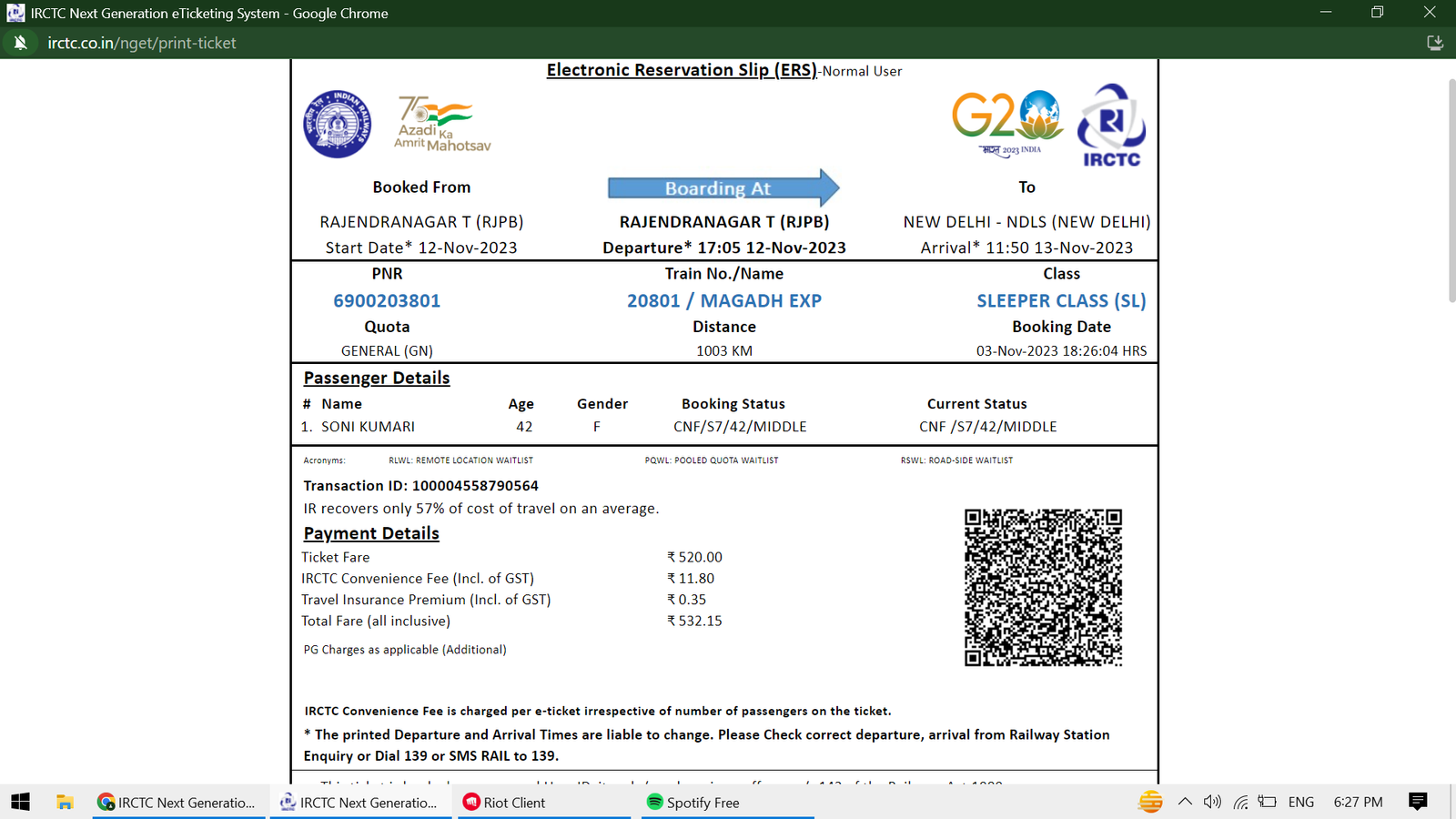Open the volume control in system tray
This screenshot has width=1456, height=819.
1211,802
